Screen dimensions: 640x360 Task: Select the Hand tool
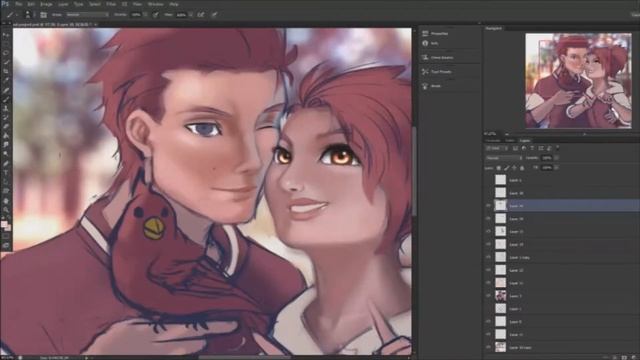(6, 200)
